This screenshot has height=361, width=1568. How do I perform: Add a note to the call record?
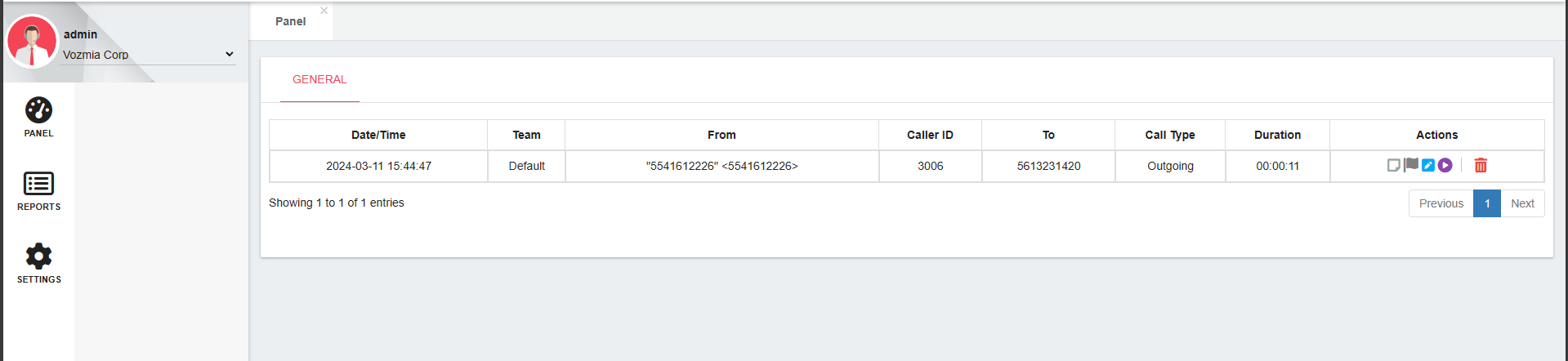pyautogui.click(x=1393, y=166)
